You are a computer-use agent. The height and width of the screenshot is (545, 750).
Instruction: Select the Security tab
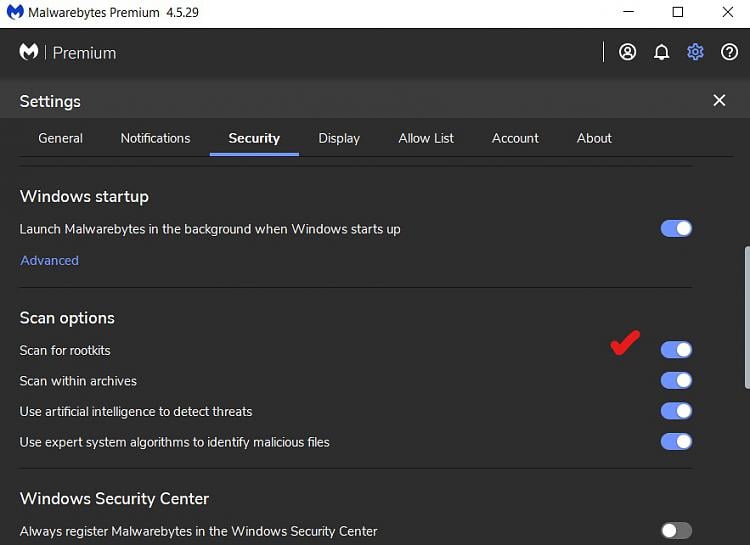(x=254, y=138)
